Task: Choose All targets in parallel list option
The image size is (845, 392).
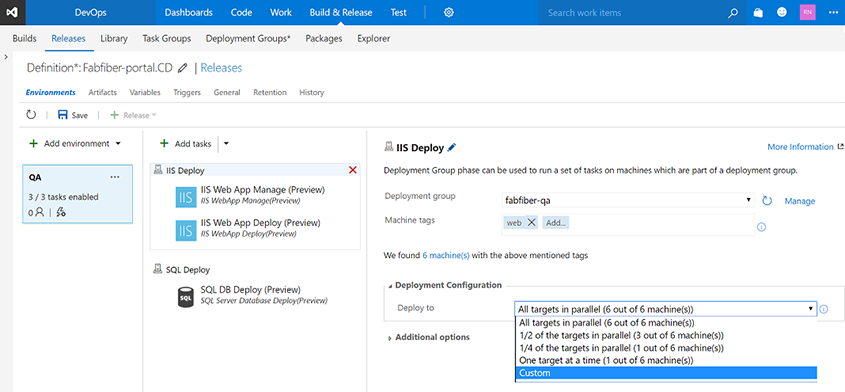Action: pos(666,323)
